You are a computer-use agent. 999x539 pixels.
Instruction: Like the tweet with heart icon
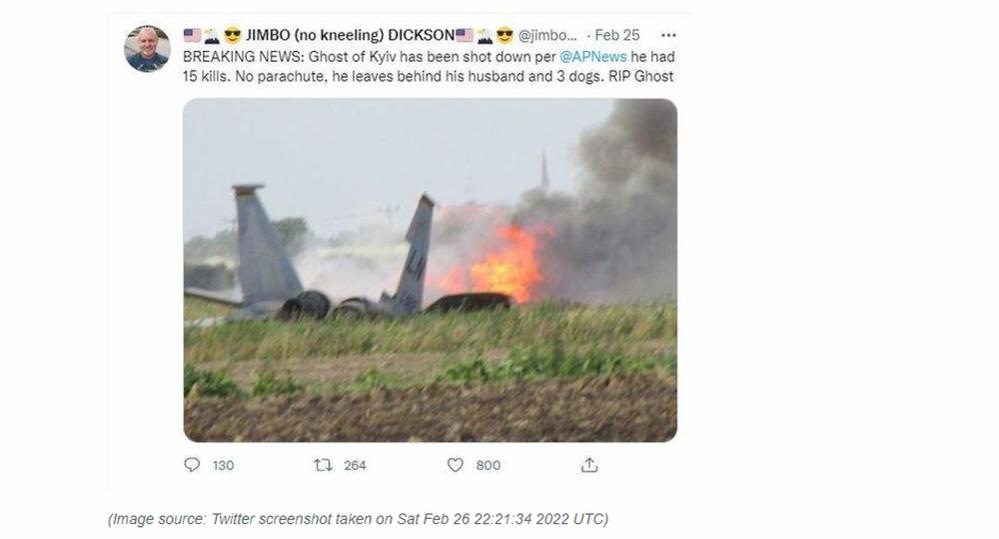(455, 465)
